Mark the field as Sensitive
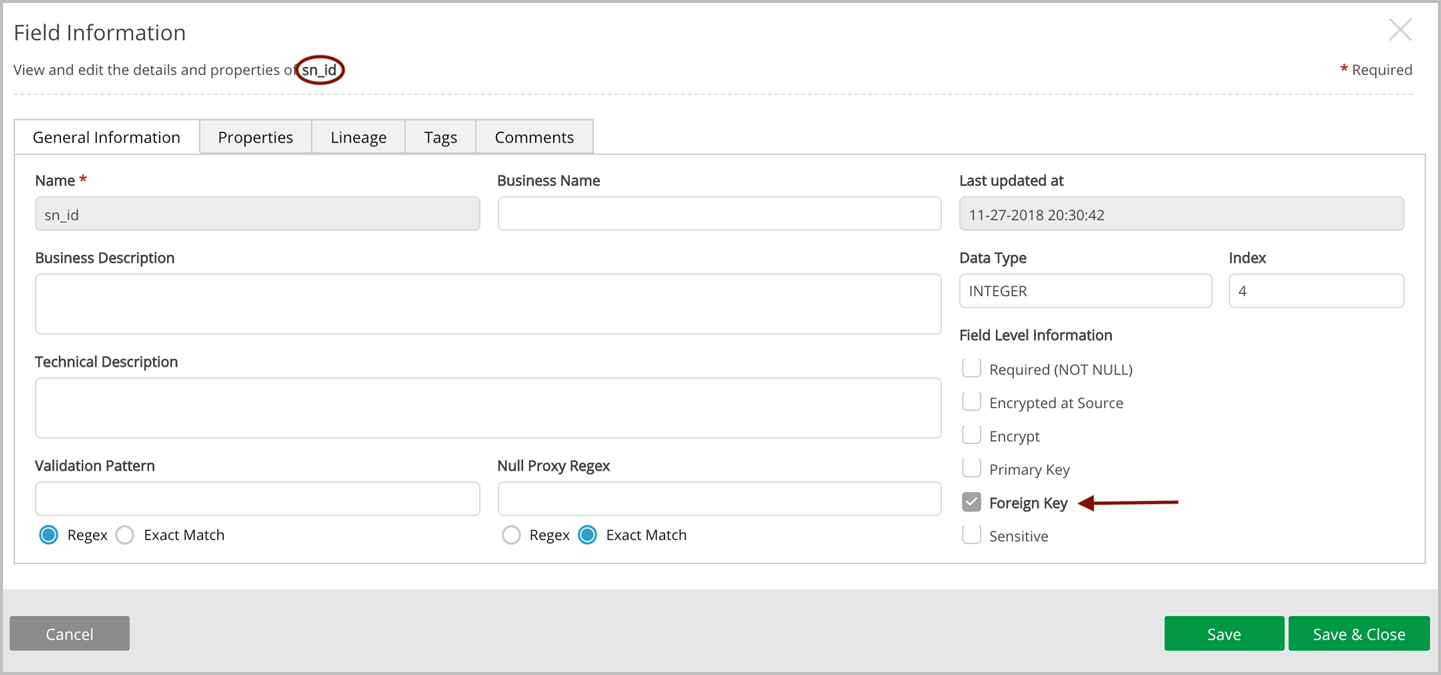Viewport: 1441px width, 675px height. [971, 536]
